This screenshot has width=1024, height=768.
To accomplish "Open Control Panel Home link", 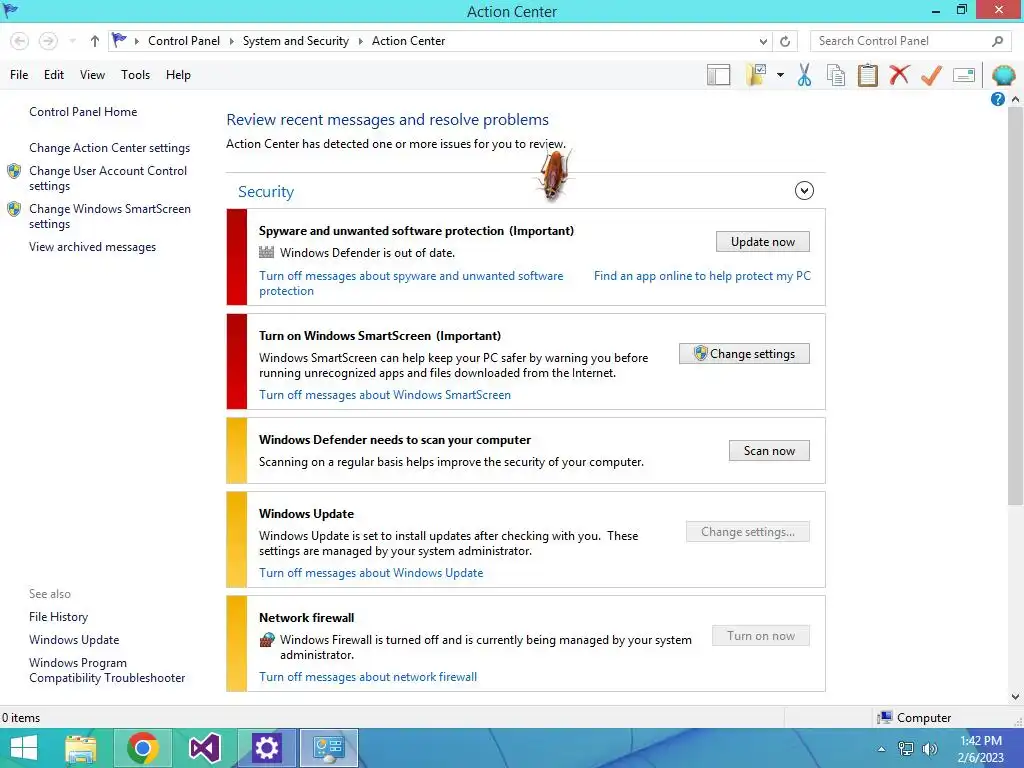I will click(x=83, y=112).
